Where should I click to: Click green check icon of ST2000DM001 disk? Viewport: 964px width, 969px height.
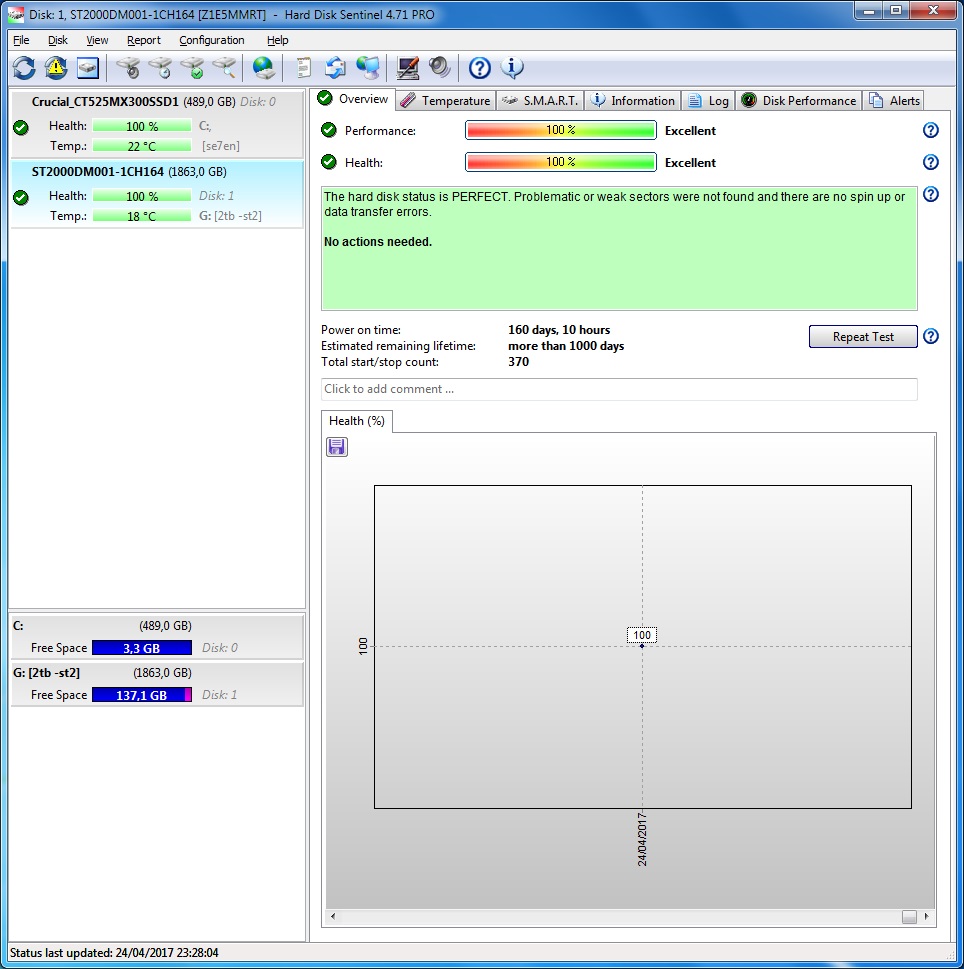coord(21,198)
